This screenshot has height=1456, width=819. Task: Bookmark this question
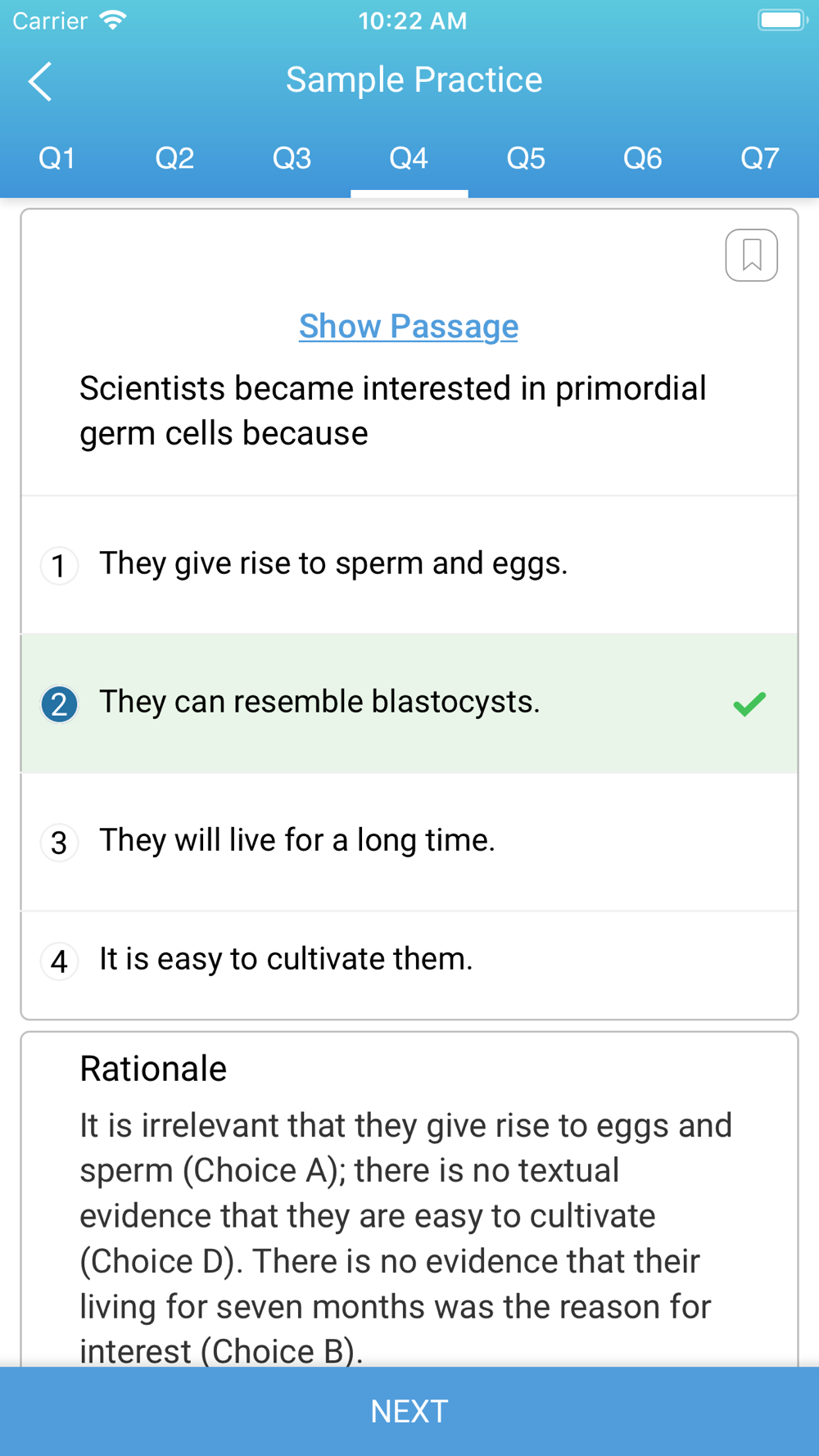pyautogui.click(x=751, y=255)
